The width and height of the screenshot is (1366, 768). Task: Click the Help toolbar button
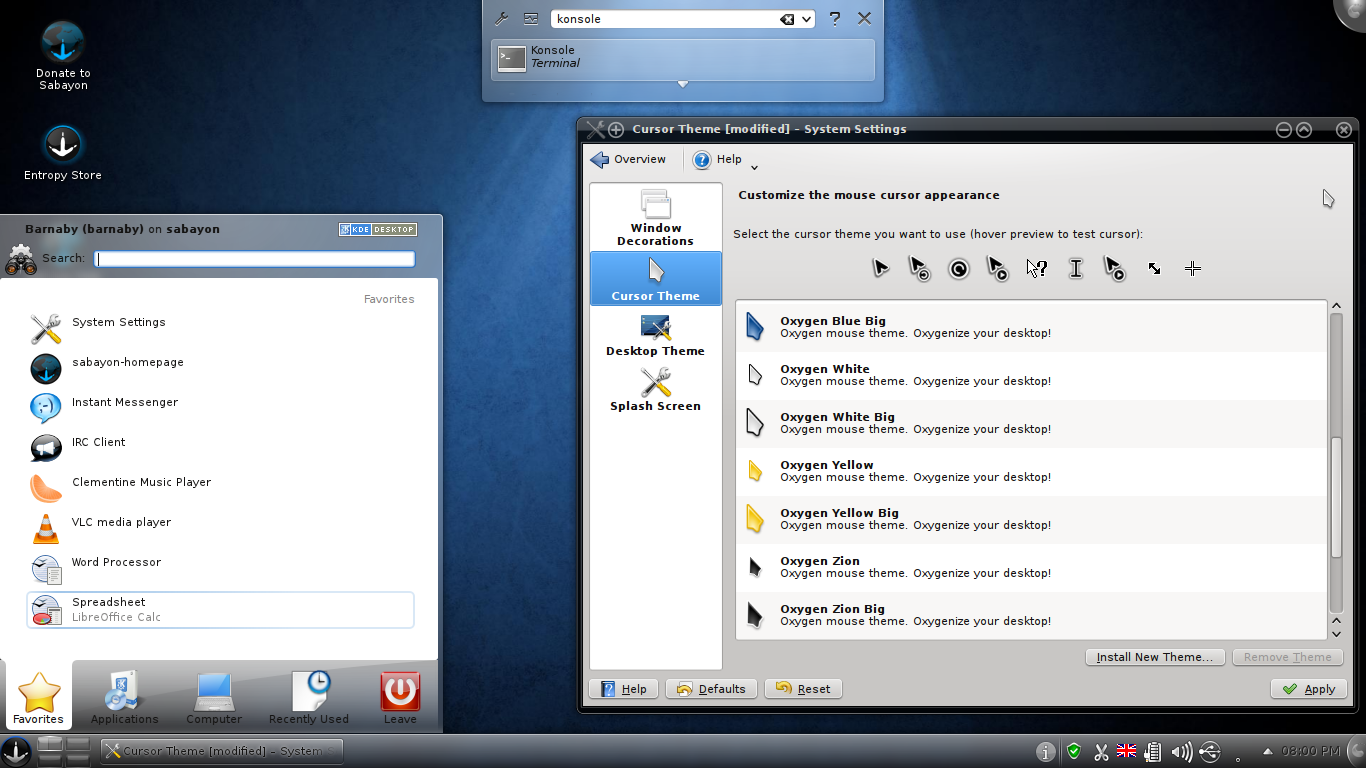point(718,160)
